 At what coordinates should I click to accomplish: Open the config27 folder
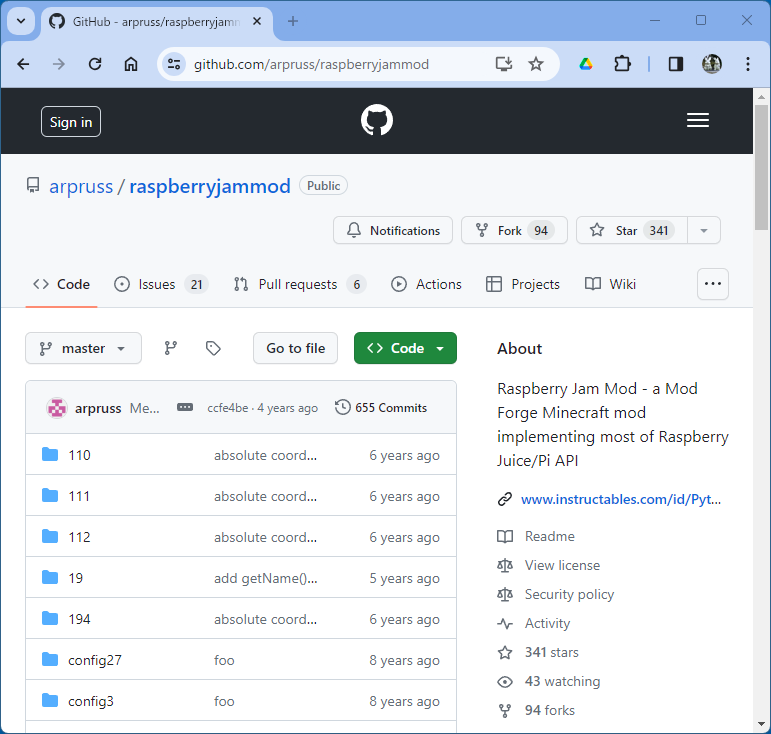(95, 660)
